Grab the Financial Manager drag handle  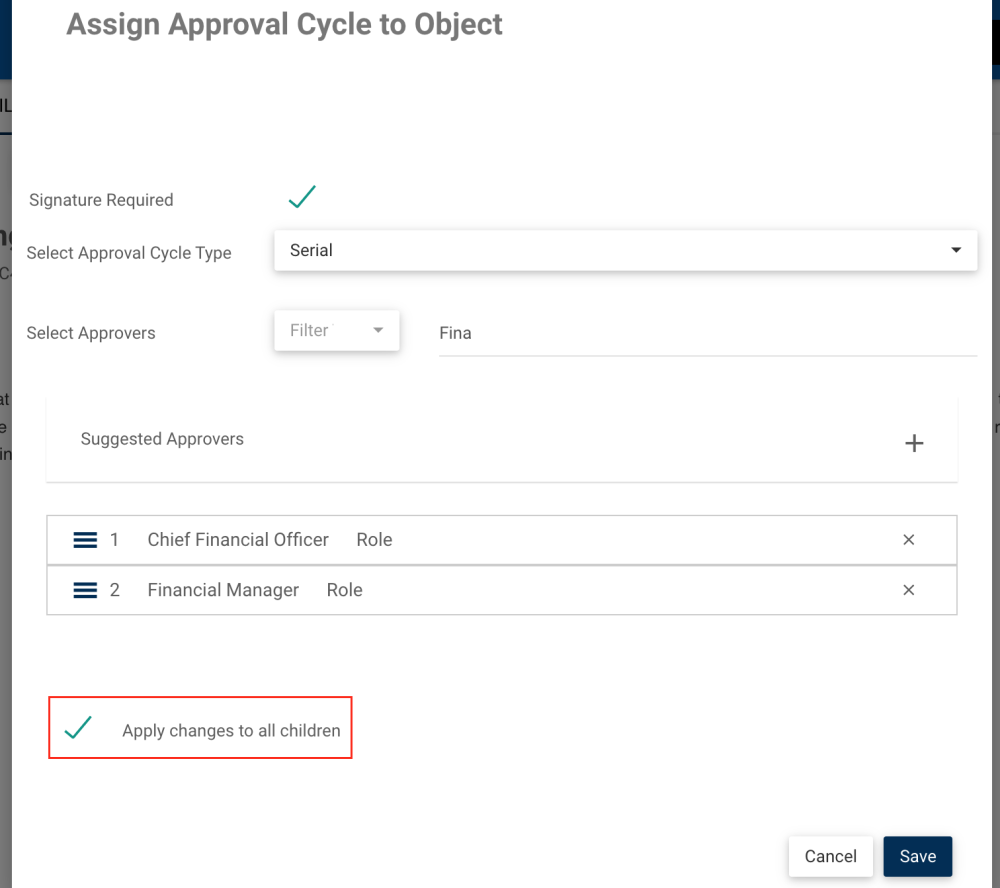pos(85,590)
